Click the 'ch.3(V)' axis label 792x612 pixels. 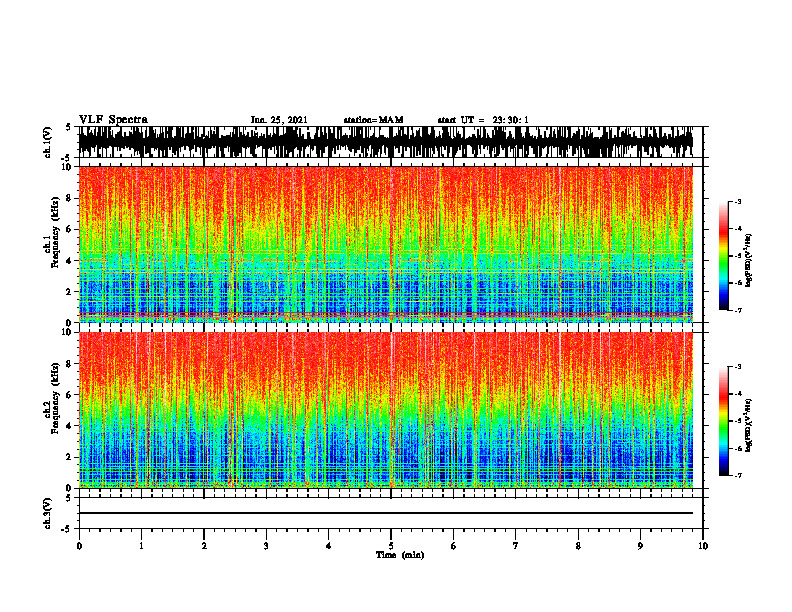(x=48, y=513)
